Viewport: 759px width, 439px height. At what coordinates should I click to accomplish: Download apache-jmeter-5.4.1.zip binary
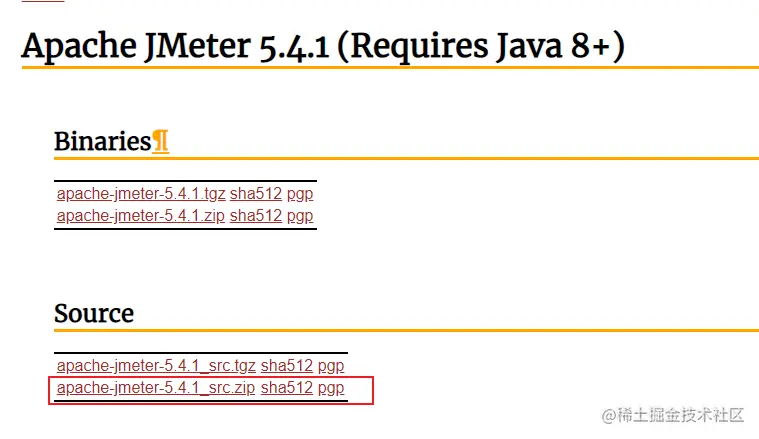140,216
